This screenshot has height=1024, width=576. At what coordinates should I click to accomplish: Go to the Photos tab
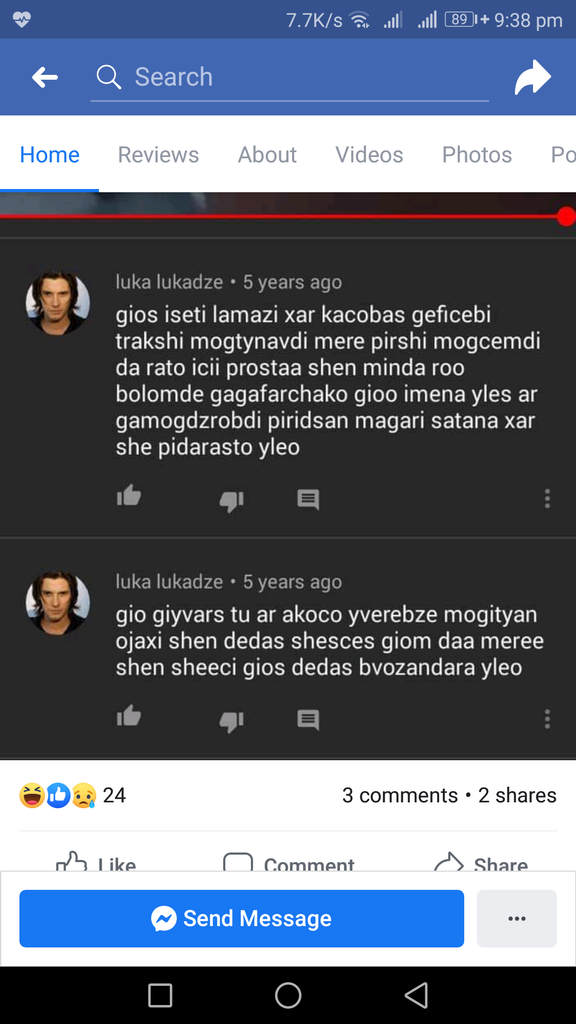[477, 155]
